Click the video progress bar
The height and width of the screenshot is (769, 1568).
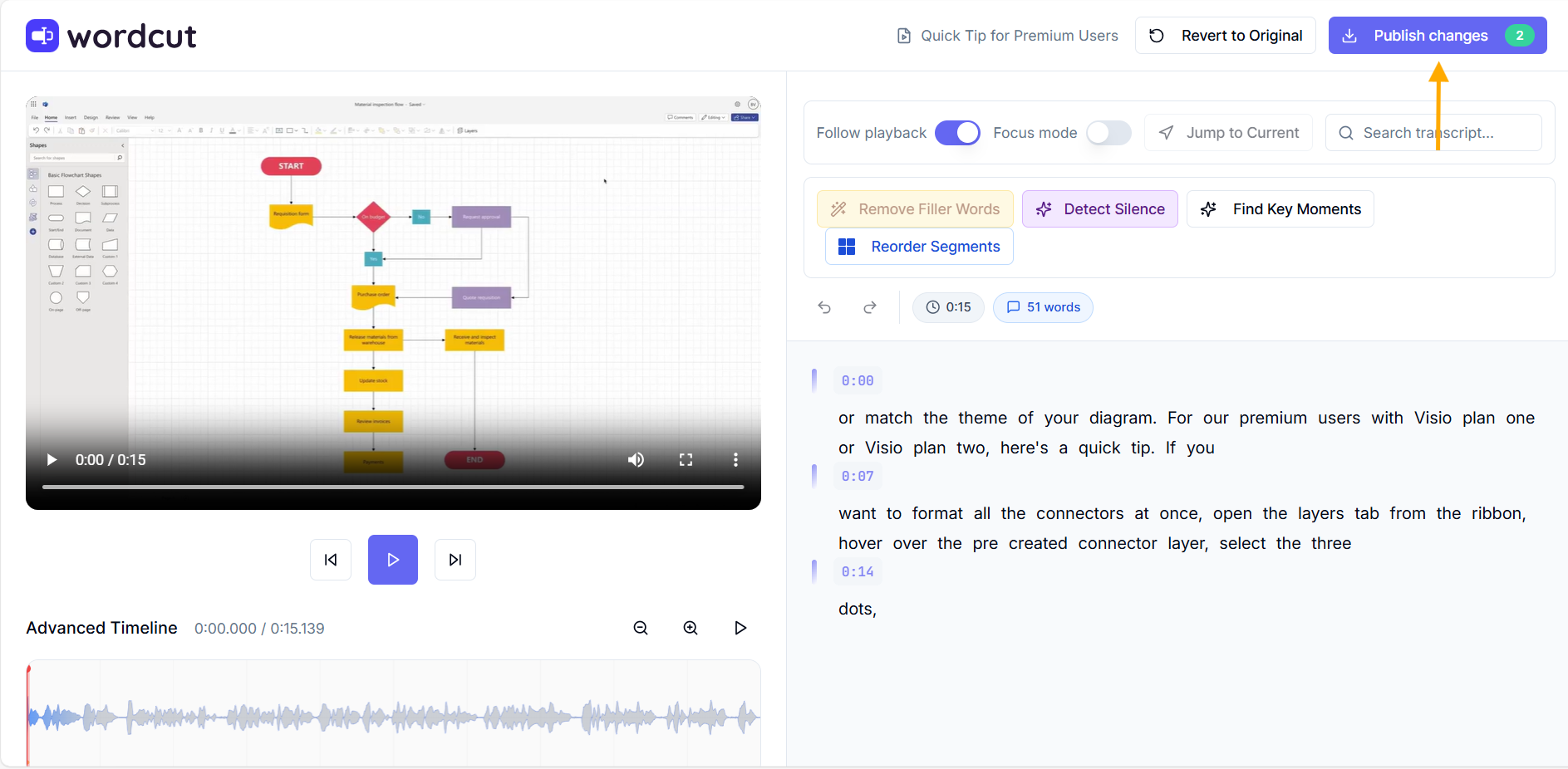coord(393,487)
